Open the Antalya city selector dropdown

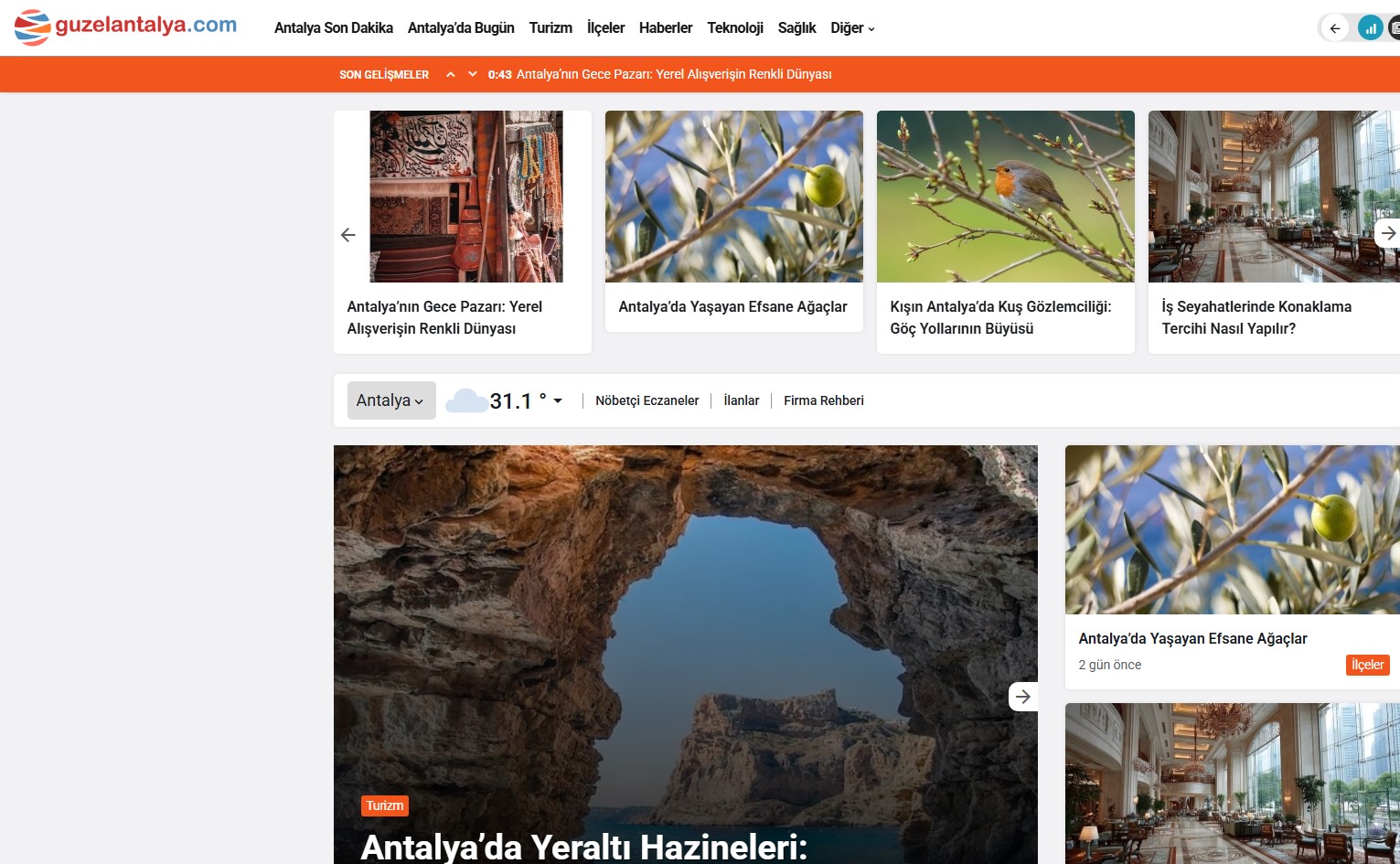tap(390, 400)
